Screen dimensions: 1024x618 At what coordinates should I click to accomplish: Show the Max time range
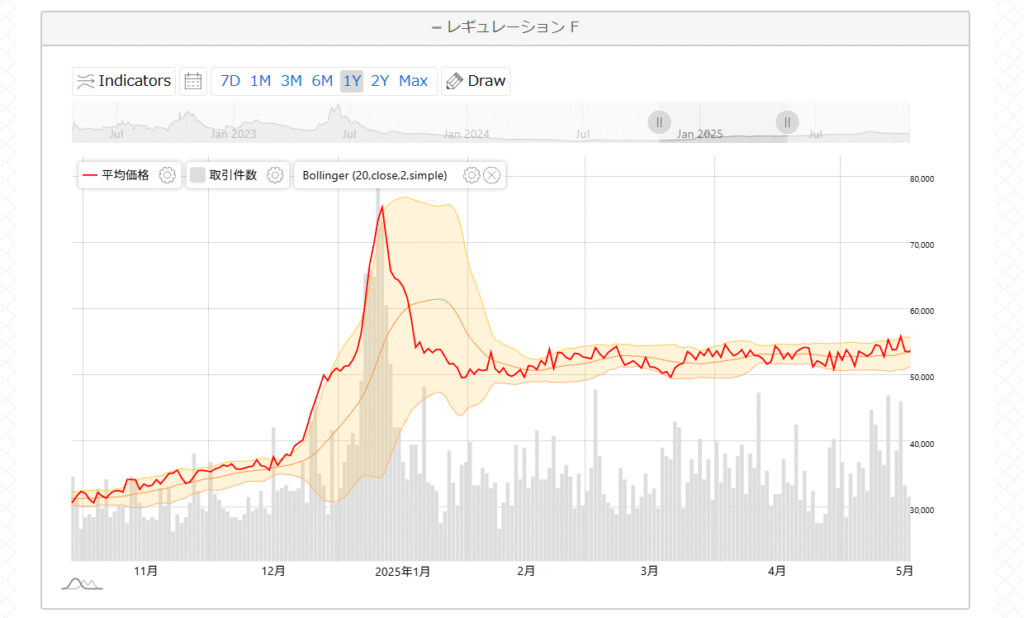pos(413,81)
